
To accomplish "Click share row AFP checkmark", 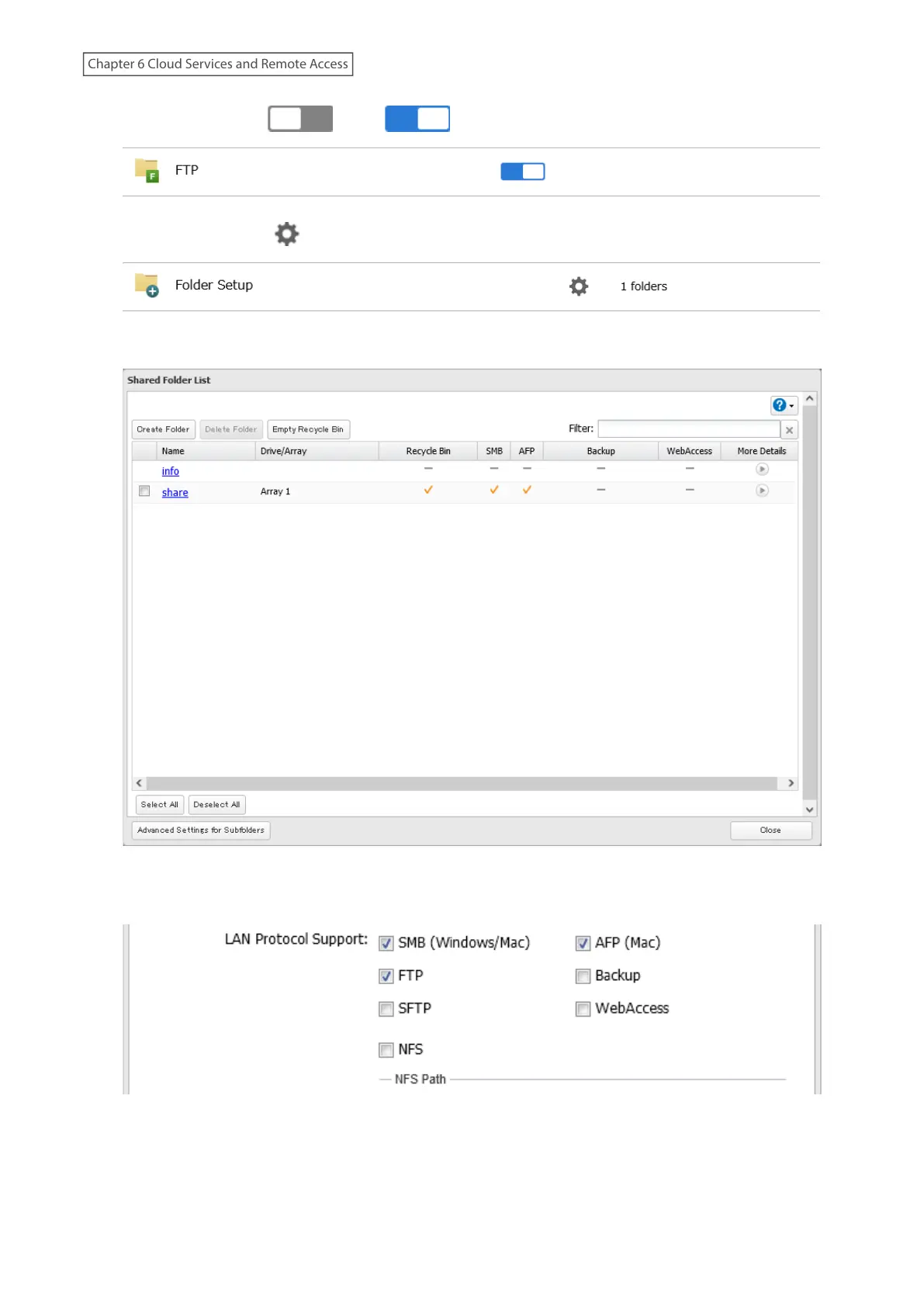I will [x=527, y=490].
